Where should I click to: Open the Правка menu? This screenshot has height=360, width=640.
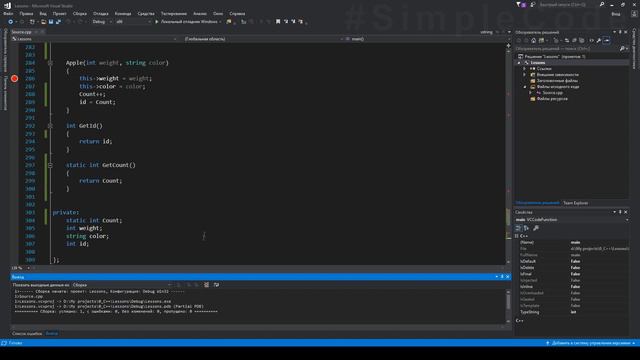point(26,13)
